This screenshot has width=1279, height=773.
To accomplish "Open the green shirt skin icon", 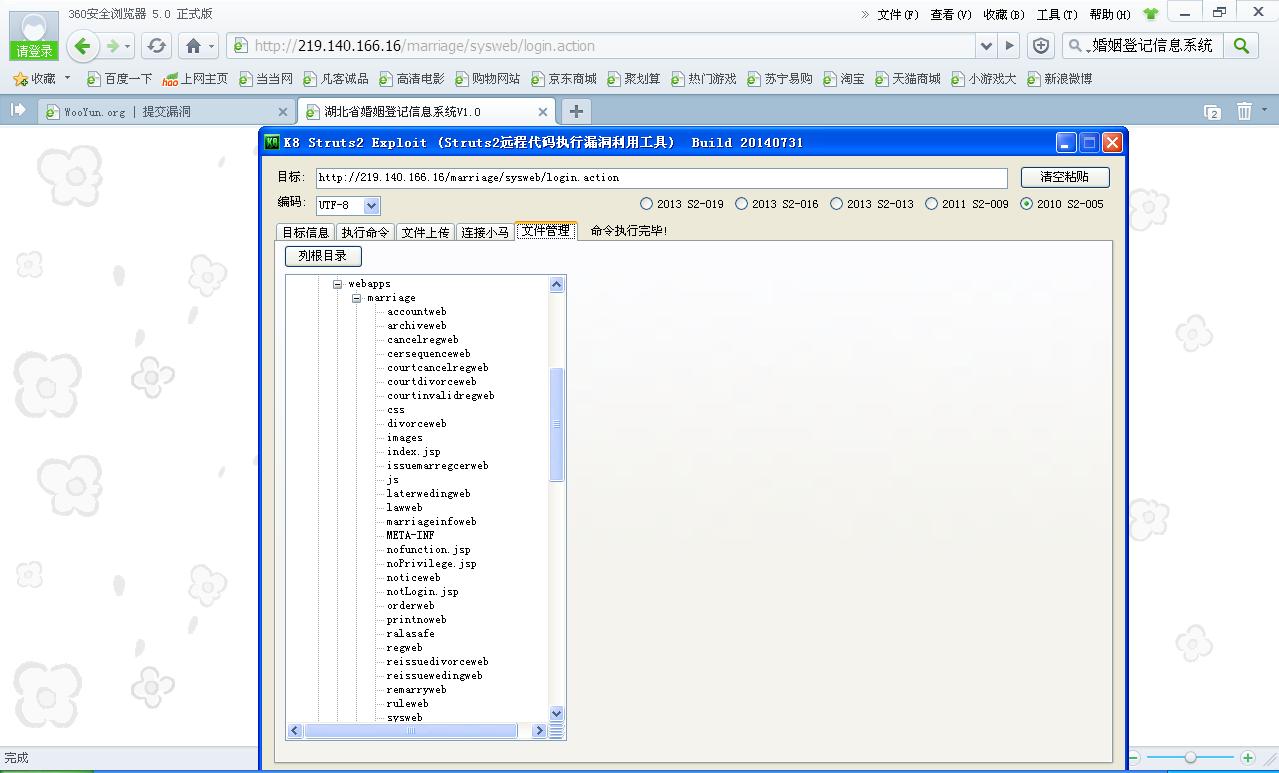I will pyautogui.click(x=1151, y=14).
